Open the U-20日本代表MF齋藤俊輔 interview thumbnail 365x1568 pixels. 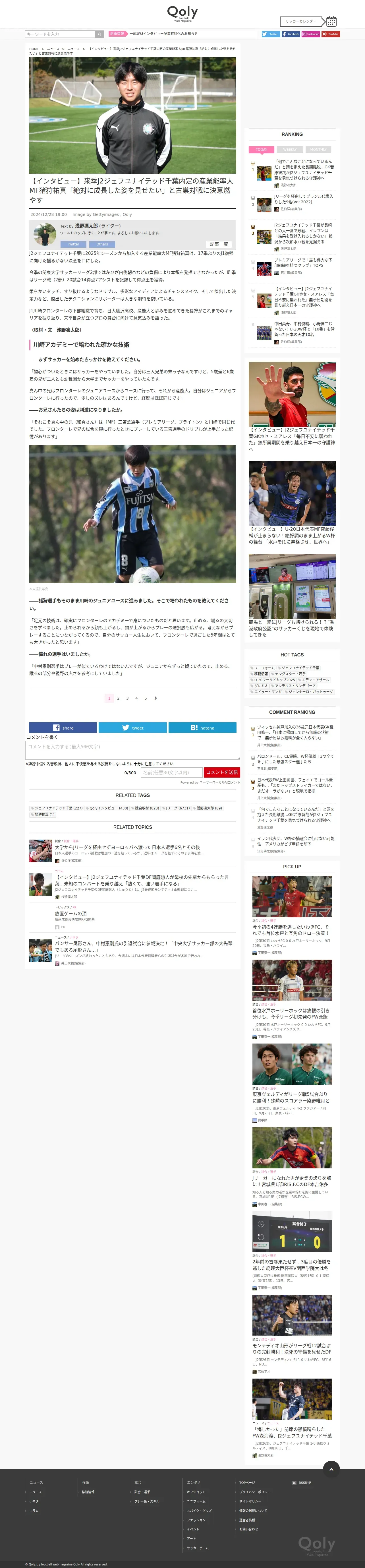[292, 493]
